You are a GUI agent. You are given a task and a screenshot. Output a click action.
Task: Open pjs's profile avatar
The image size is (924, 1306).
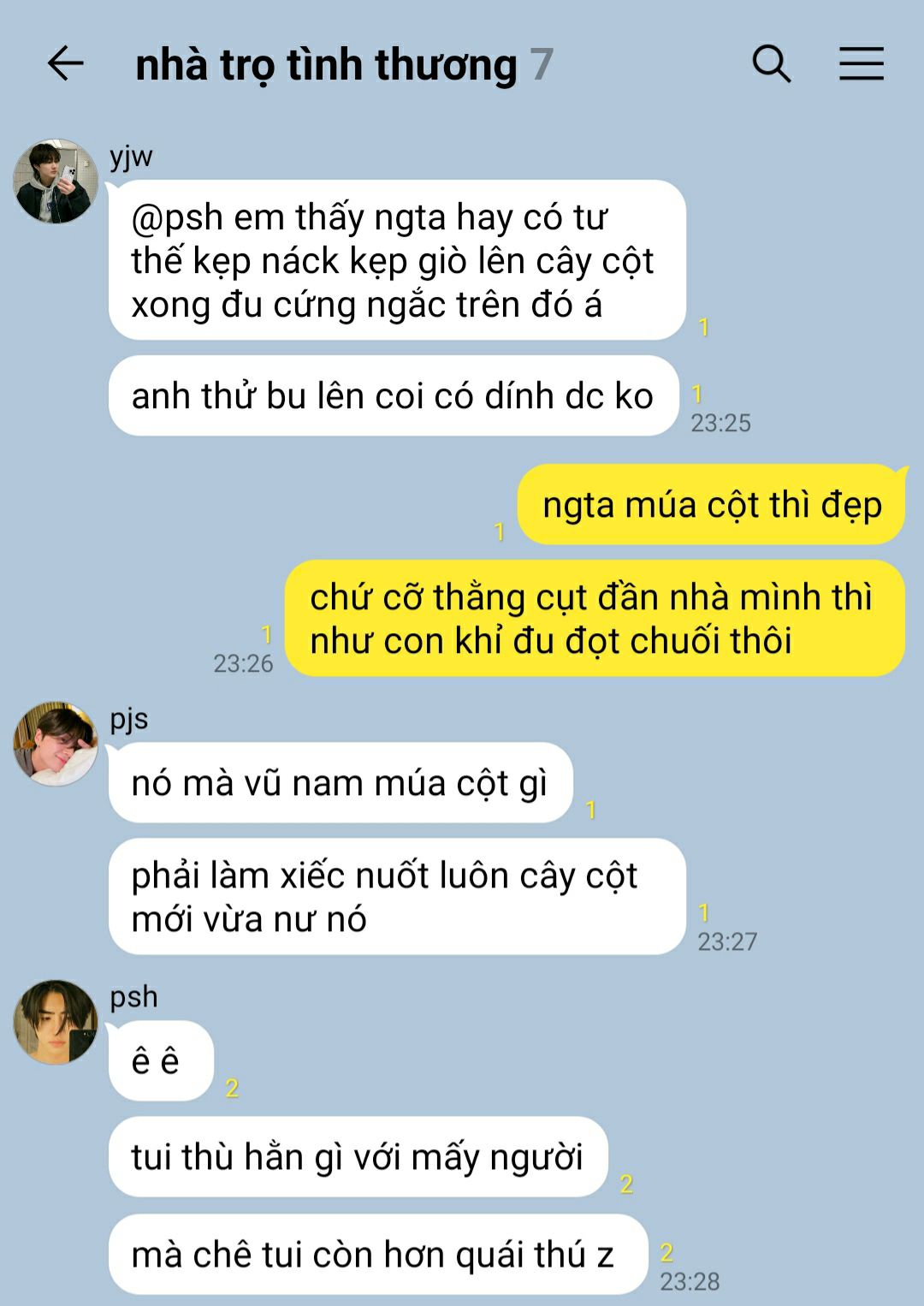pos(56,744)
